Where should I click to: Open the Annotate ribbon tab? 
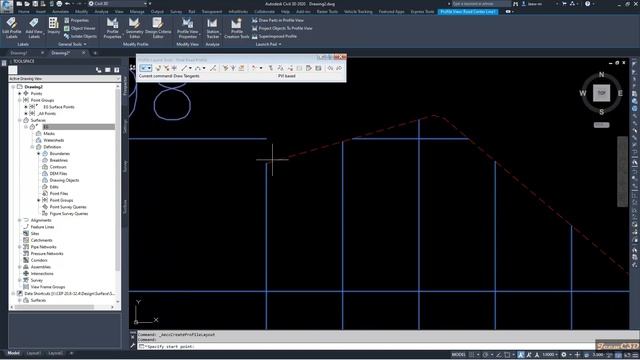(x=60, y=12)
